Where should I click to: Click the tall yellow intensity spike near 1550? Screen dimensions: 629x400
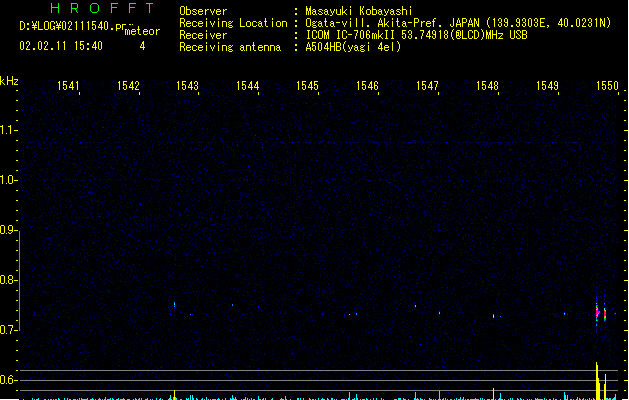click(597, 381)
